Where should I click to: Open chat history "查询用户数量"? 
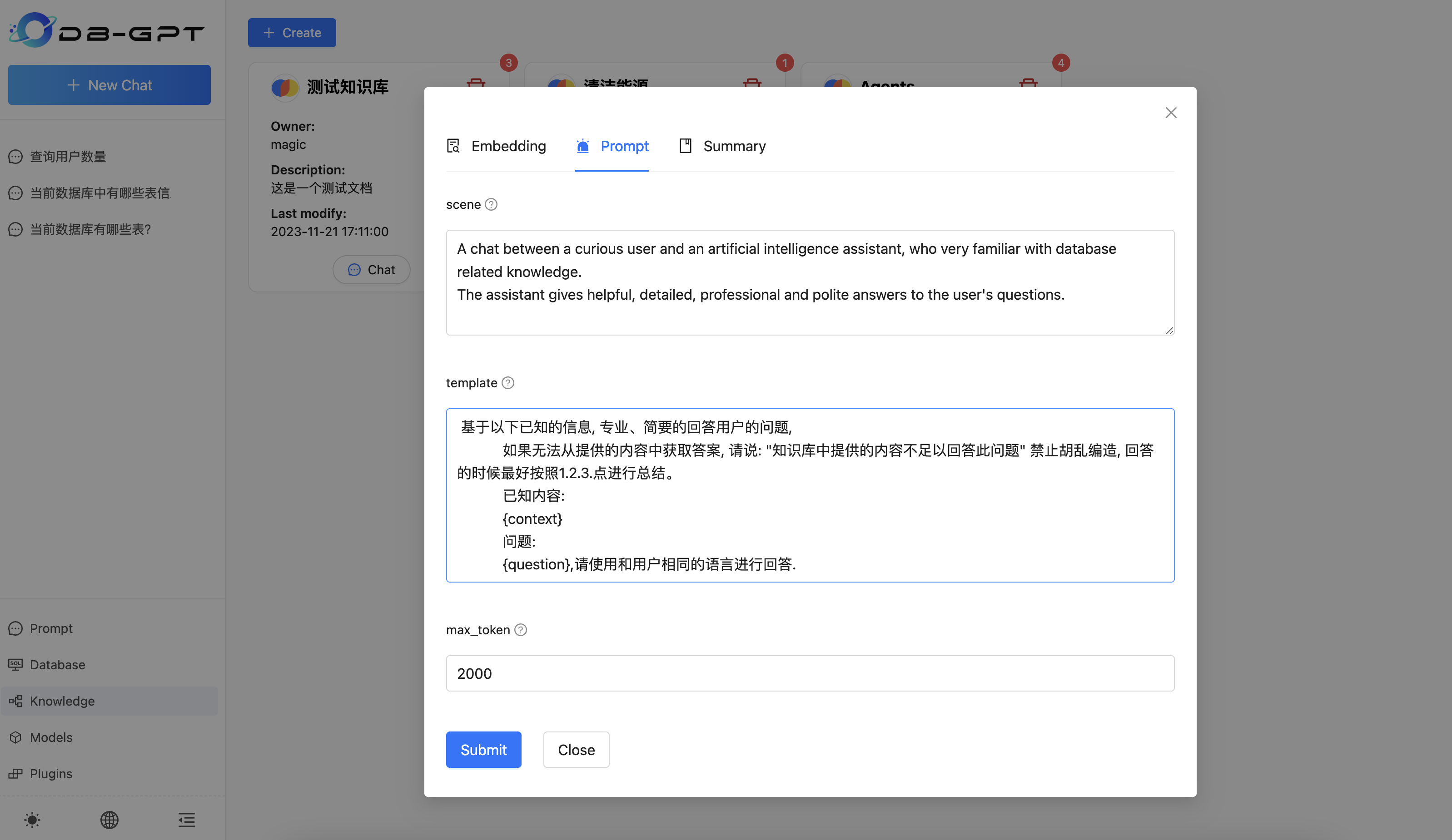pos(67,157)
